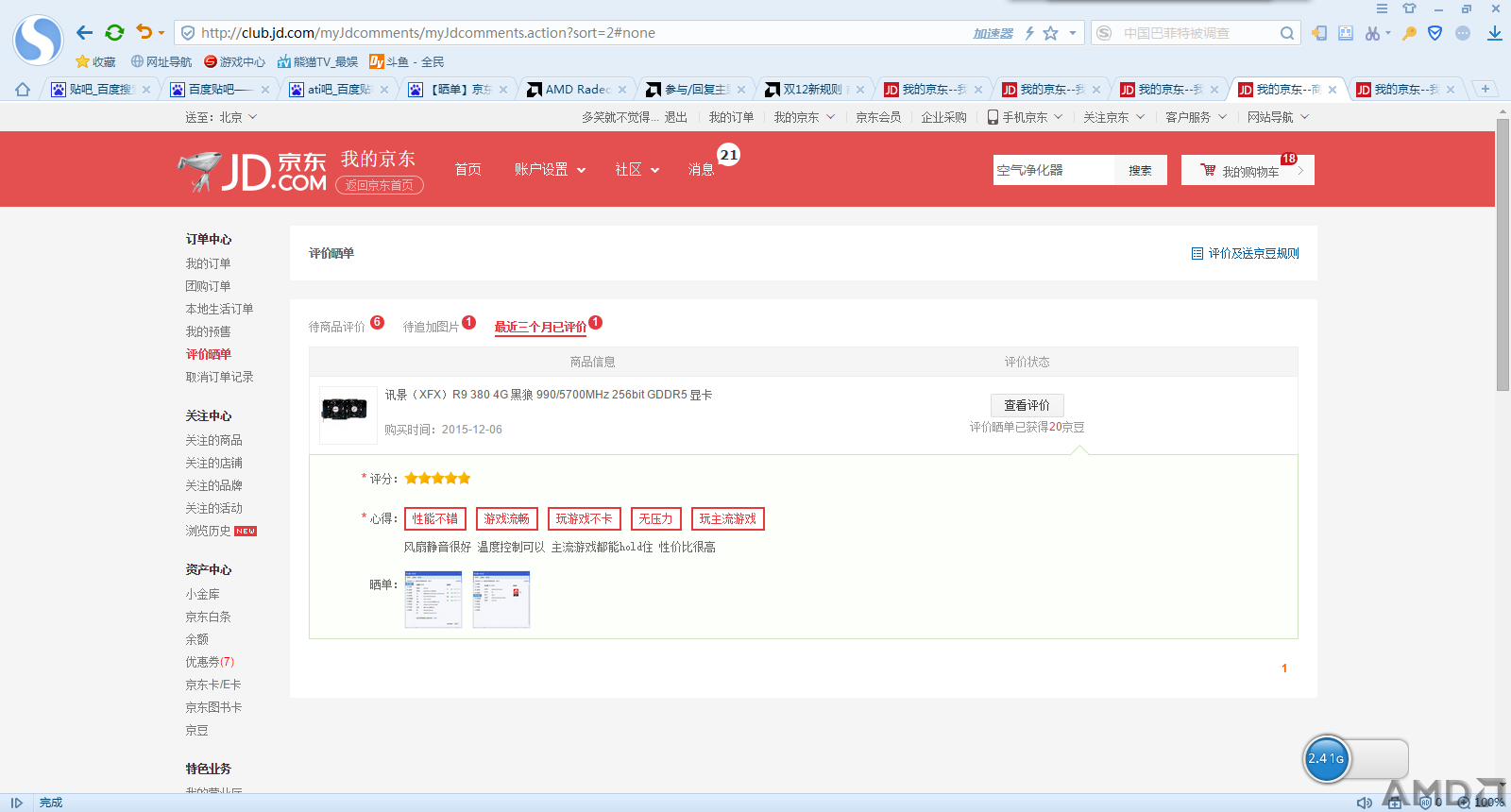Switch to the 双12新规则 browser tab
The width and height of the screenshot is (1511, 812).
pyautogui.click(x=814, y=90)
